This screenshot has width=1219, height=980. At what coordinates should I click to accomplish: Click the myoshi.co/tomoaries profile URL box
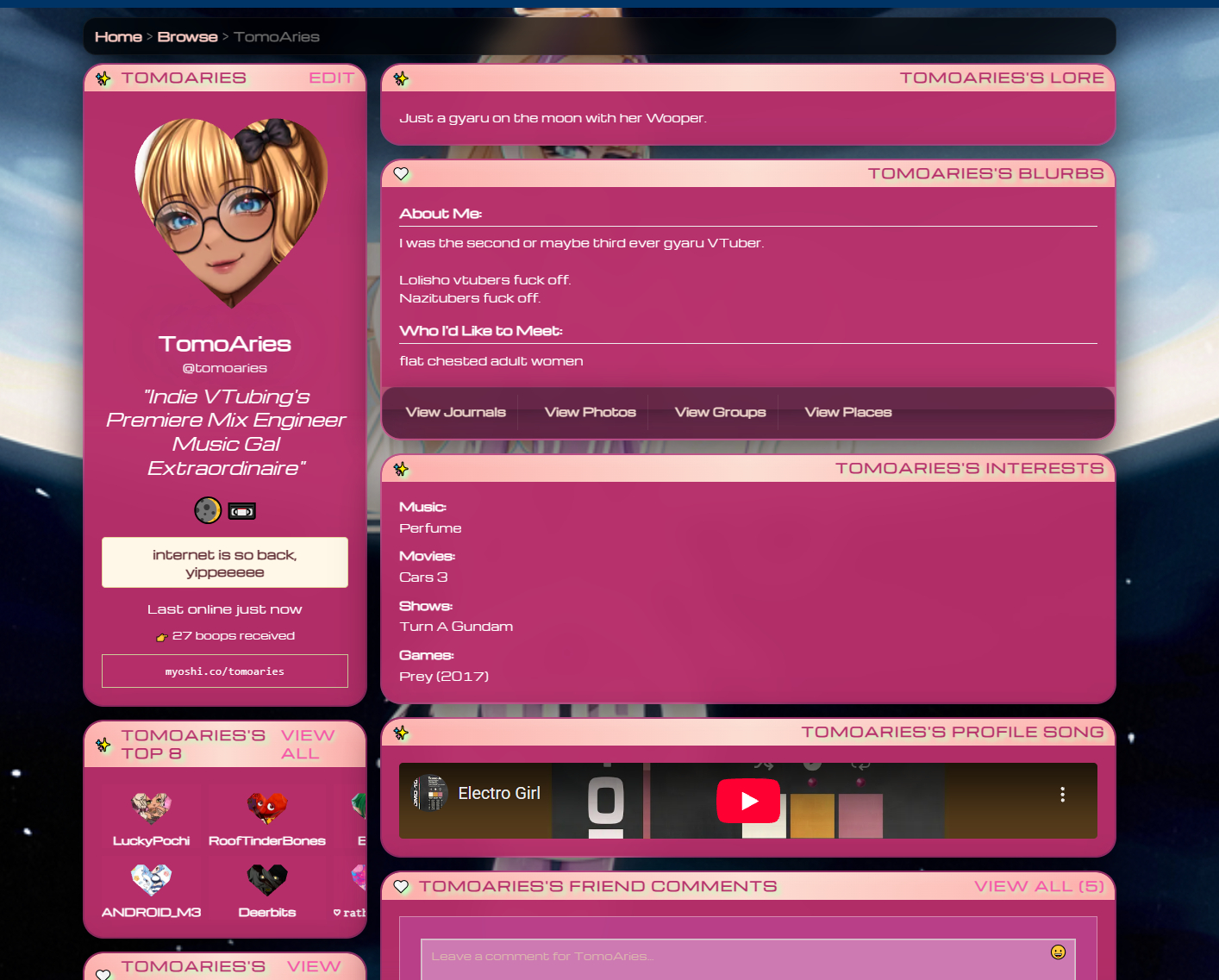pyautogui.click(x=225, y=671)
